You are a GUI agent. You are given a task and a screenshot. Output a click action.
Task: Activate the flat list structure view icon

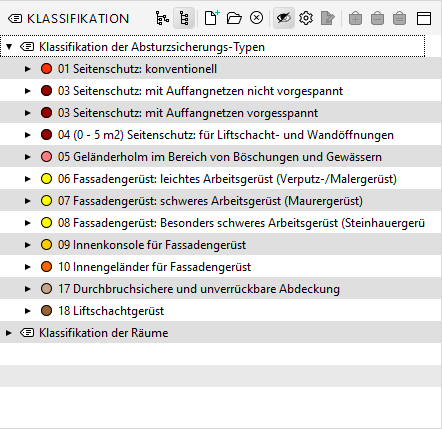coord(184,18)
